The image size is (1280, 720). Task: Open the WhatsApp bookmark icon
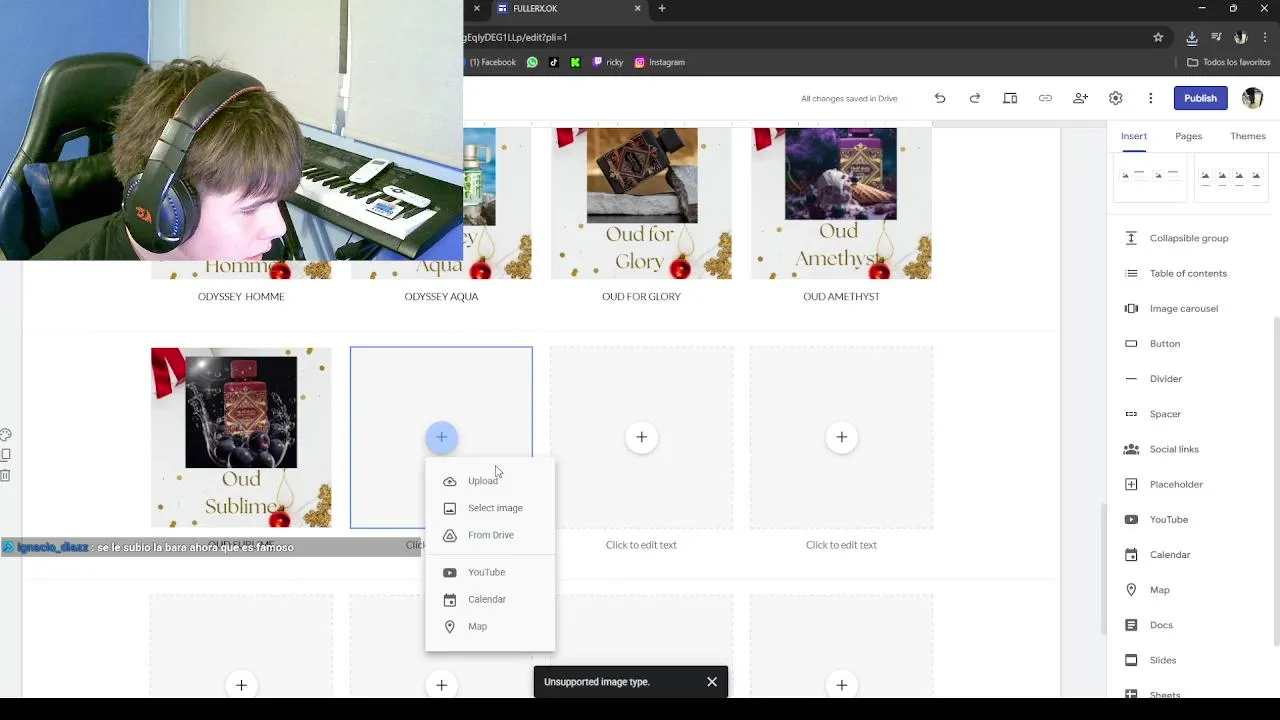(x=532, y=62)
